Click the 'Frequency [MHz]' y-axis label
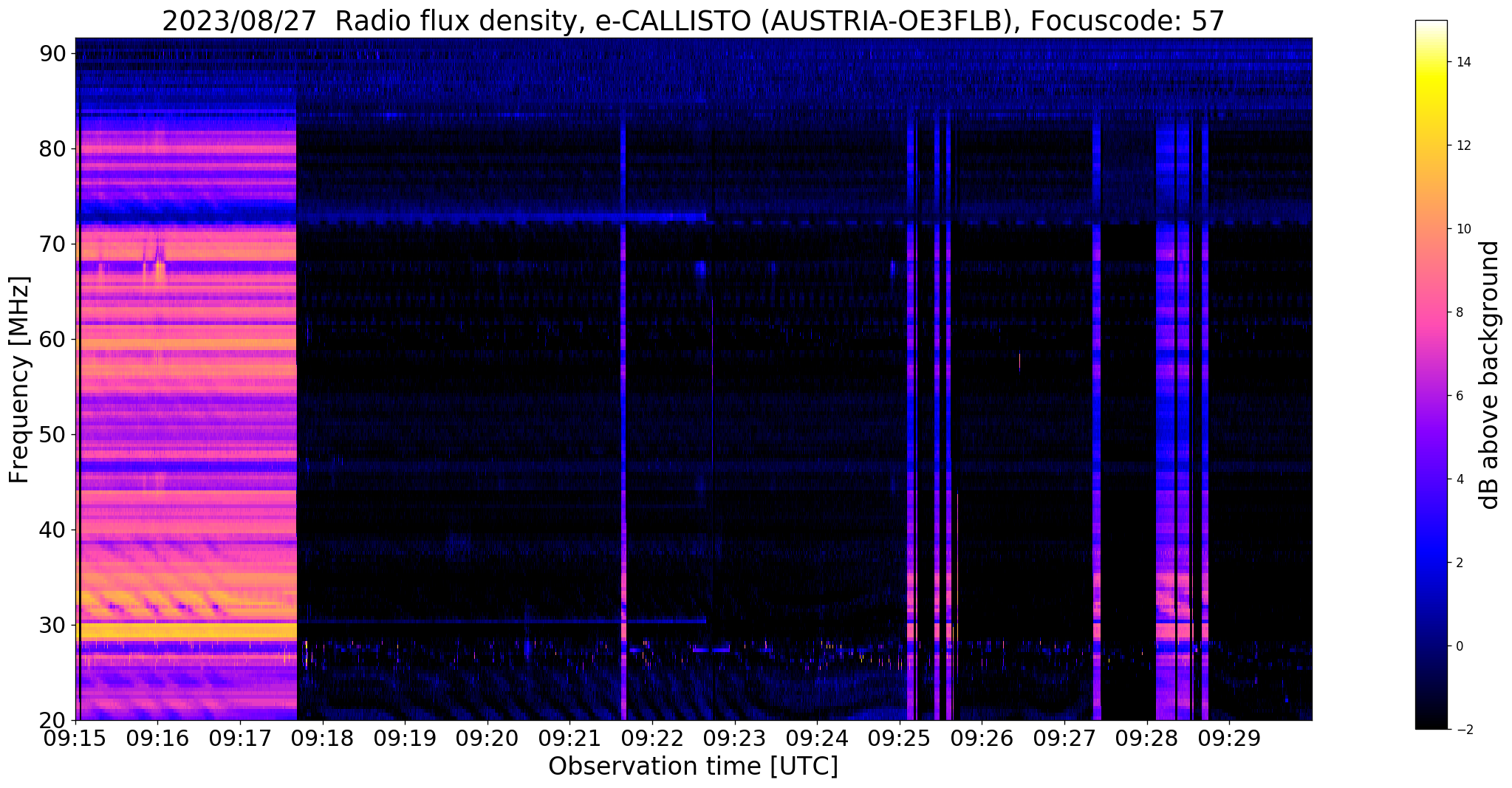Image resolution: width=1512 pixels, height=788 pixels. [x=19, y=380]
